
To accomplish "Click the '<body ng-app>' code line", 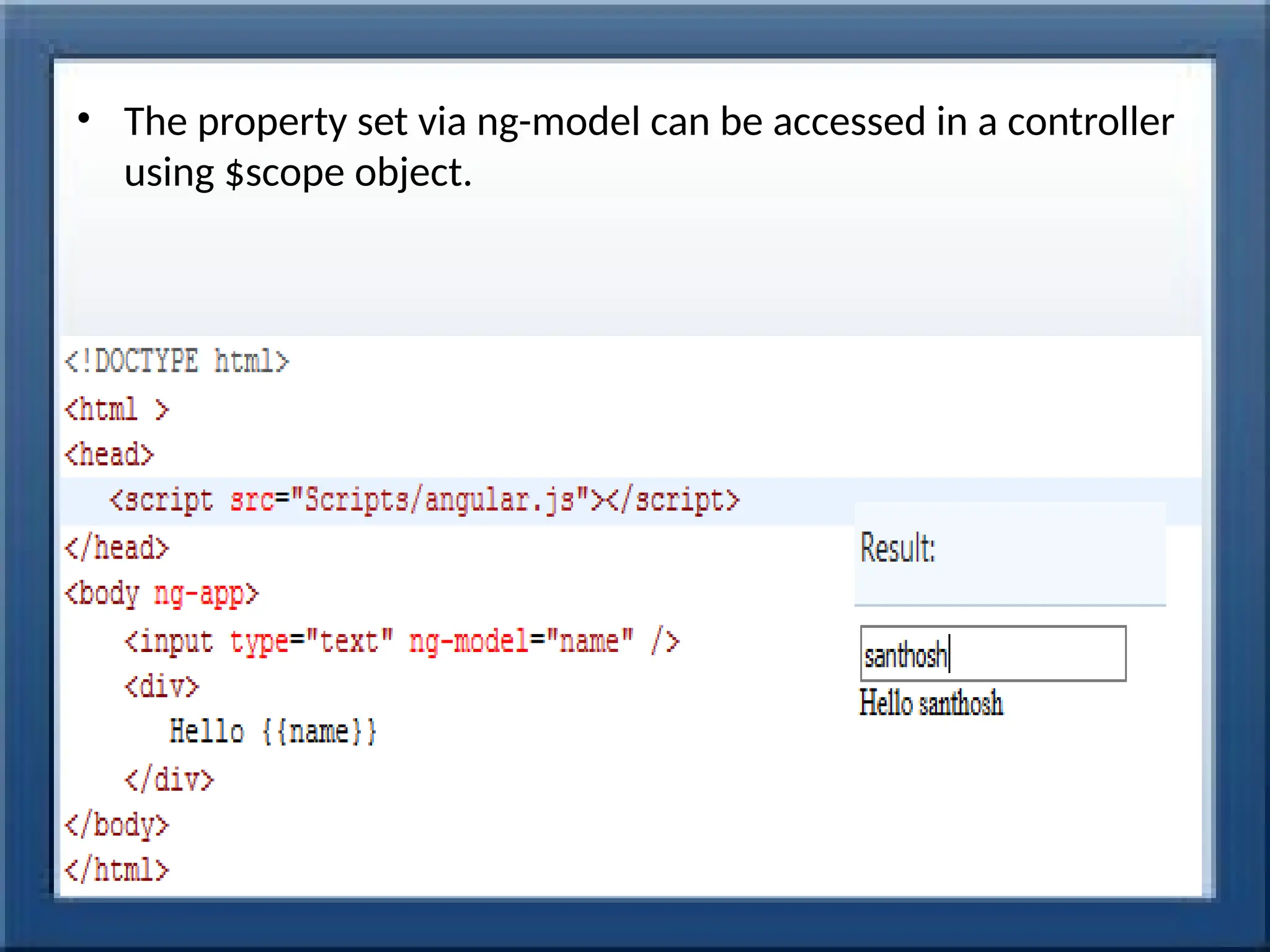I will tap(161, 594).
